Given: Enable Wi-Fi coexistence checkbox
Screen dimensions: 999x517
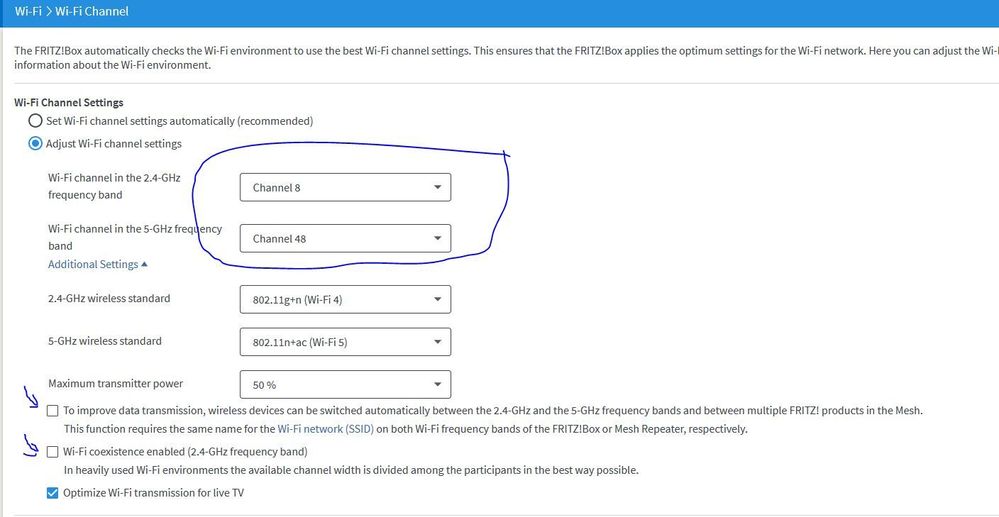Looking at the screenshot, I should pyautogui.click(x=52, y=452).
